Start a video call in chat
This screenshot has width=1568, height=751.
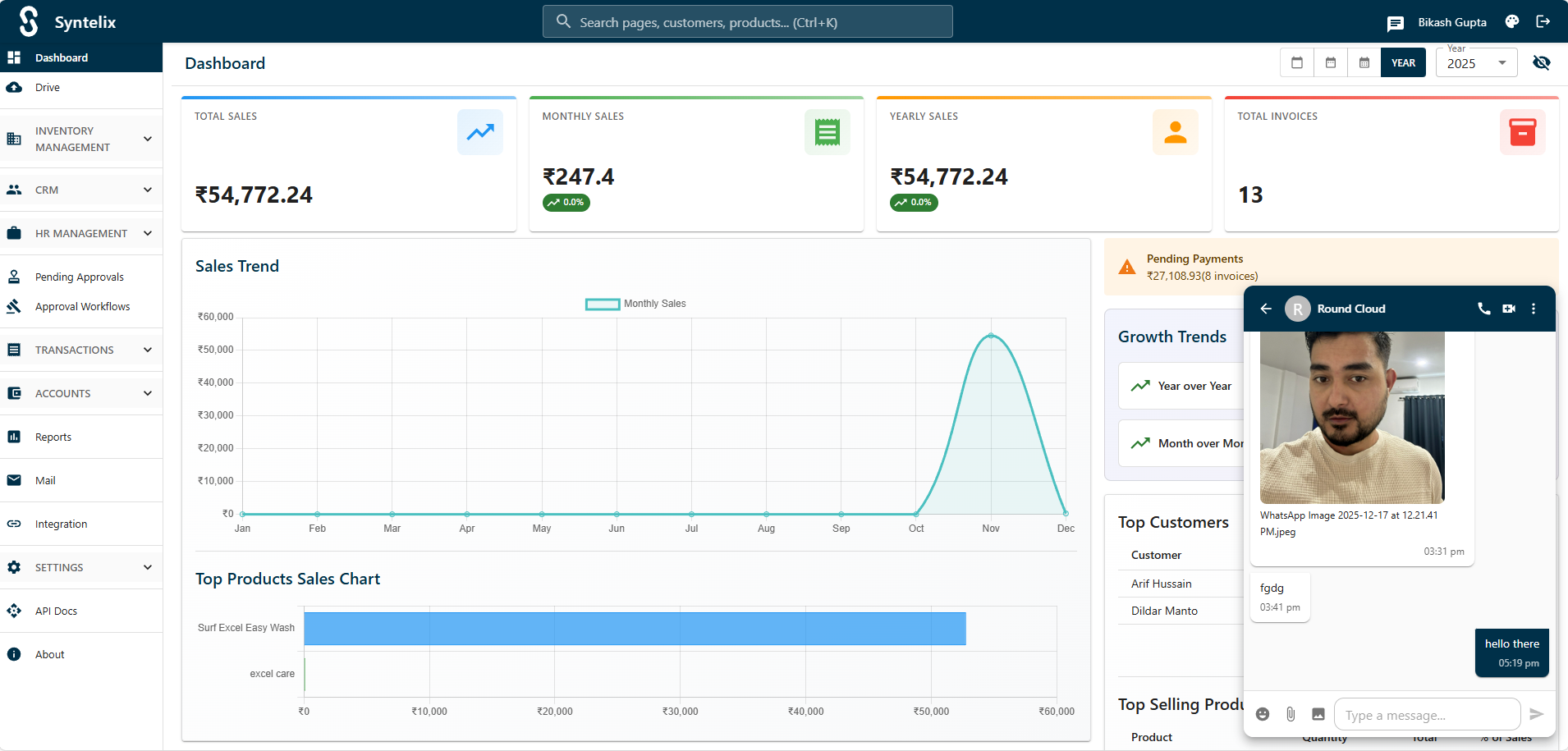pyautogui.click(x=1509, y=309)
